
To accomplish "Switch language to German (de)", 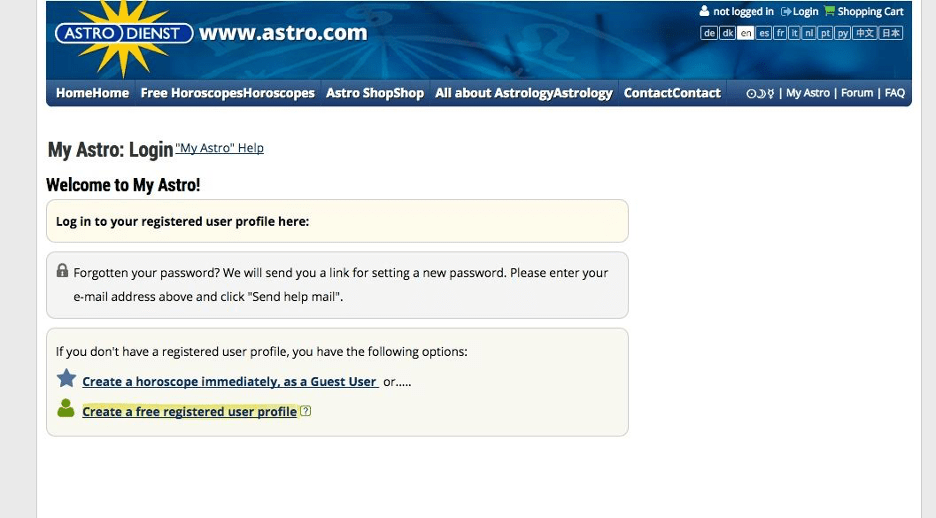I will coord(708,33).
